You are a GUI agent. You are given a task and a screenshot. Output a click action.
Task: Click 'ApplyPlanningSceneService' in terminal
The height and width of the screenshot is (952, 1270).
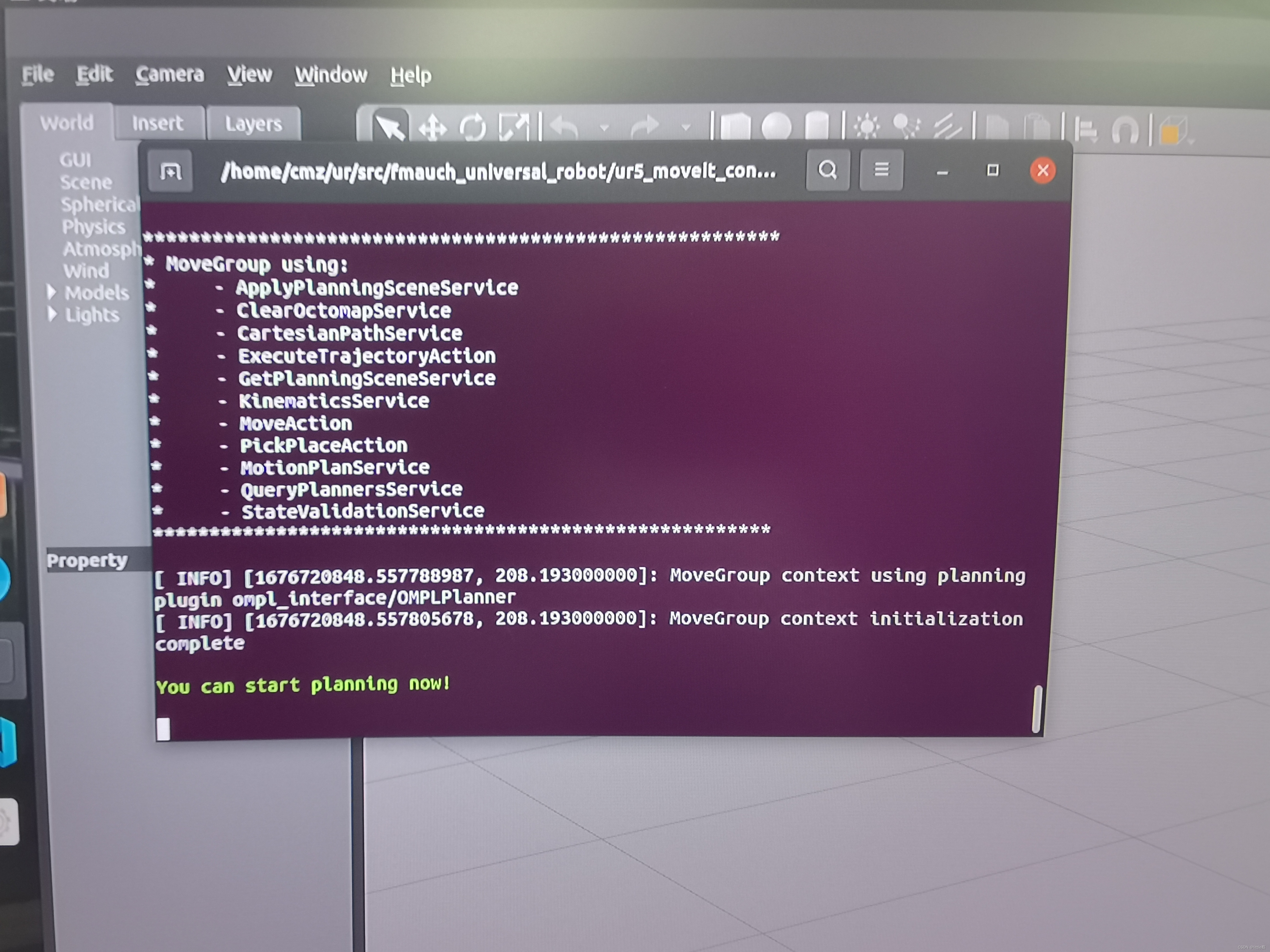(x=377, y=288)
